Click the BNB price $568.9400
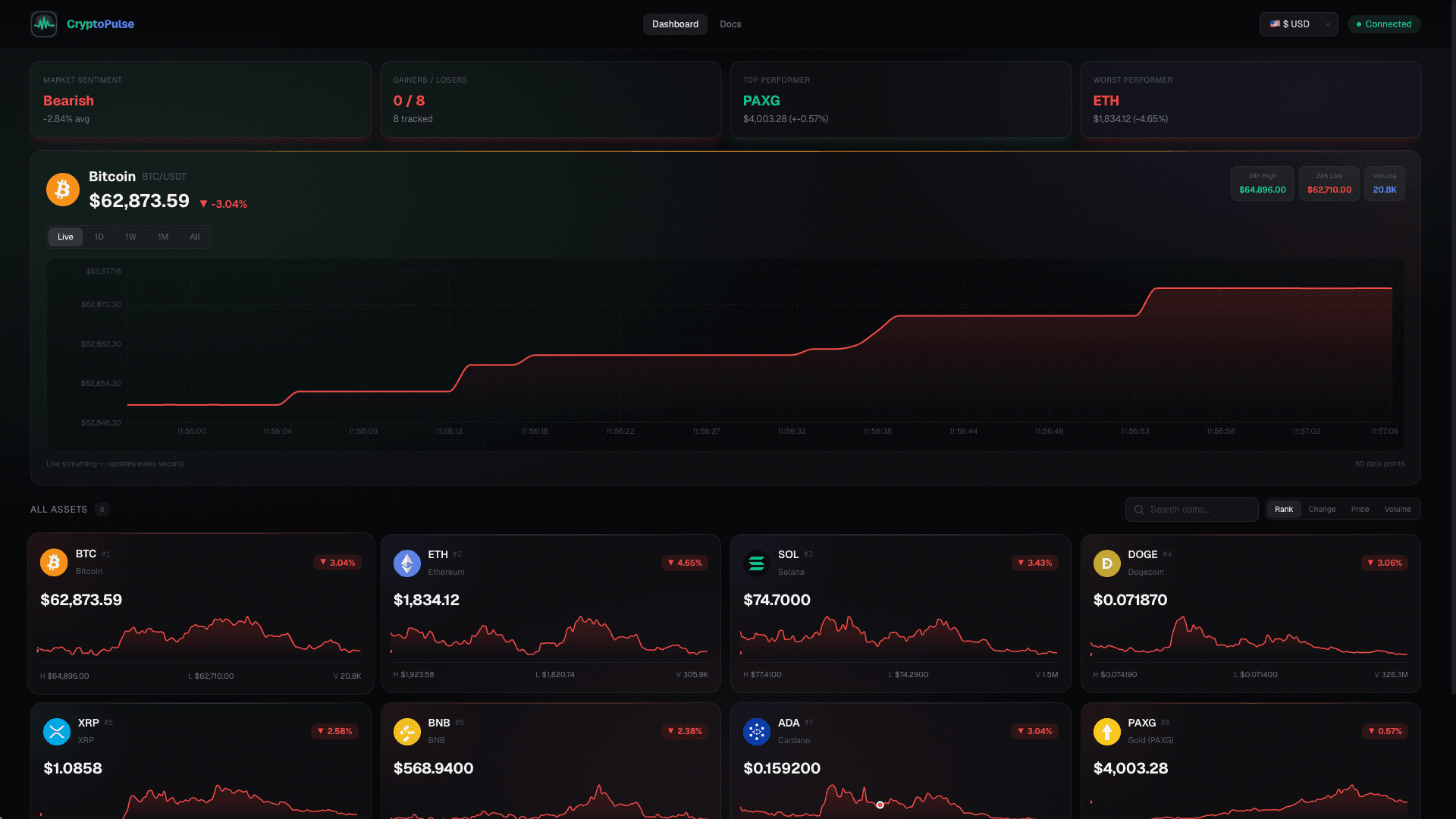1456x819 pixels. [x=433, y=768]
